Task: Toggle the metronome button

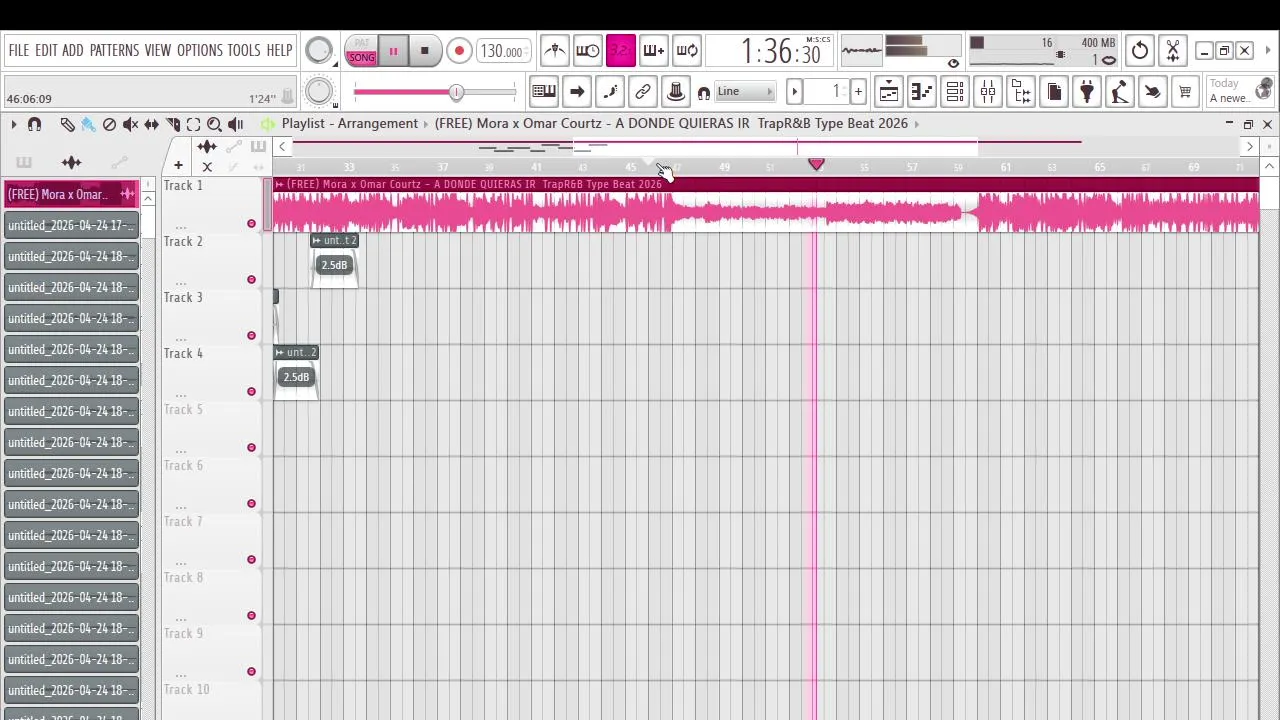Action: 555,50
